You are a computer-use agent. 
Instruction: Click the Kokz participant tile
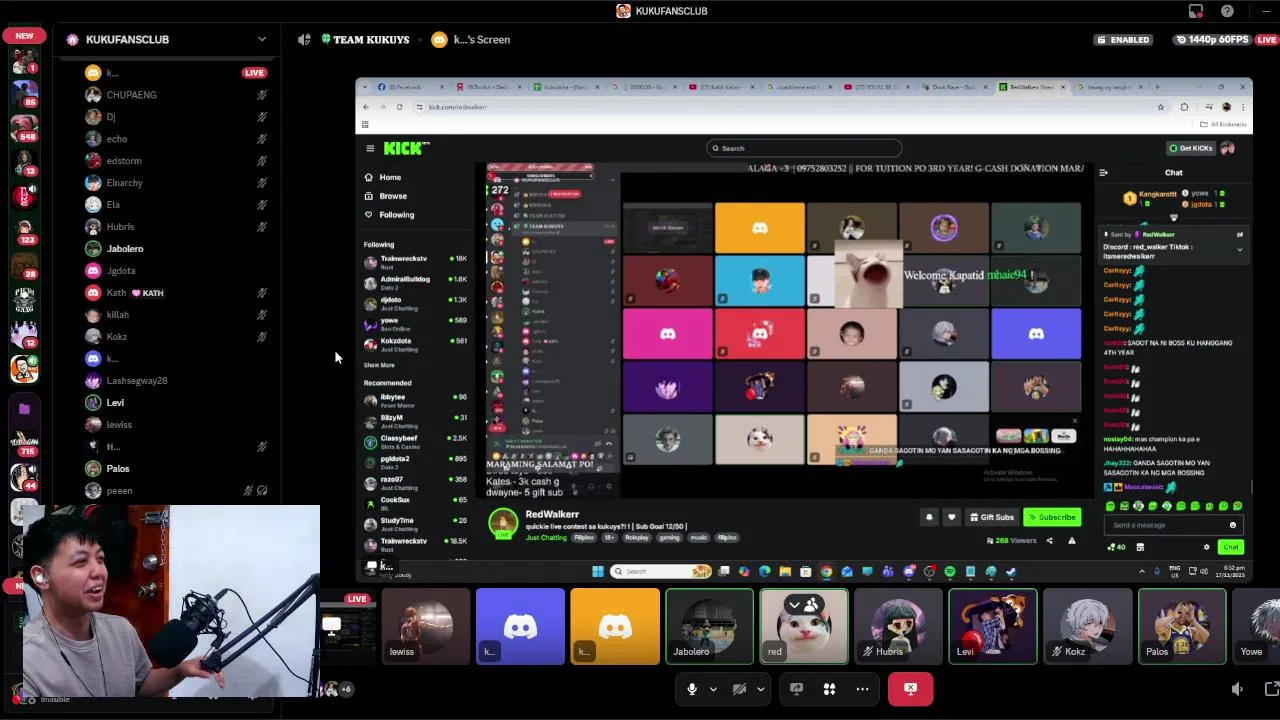(1087, 627)
